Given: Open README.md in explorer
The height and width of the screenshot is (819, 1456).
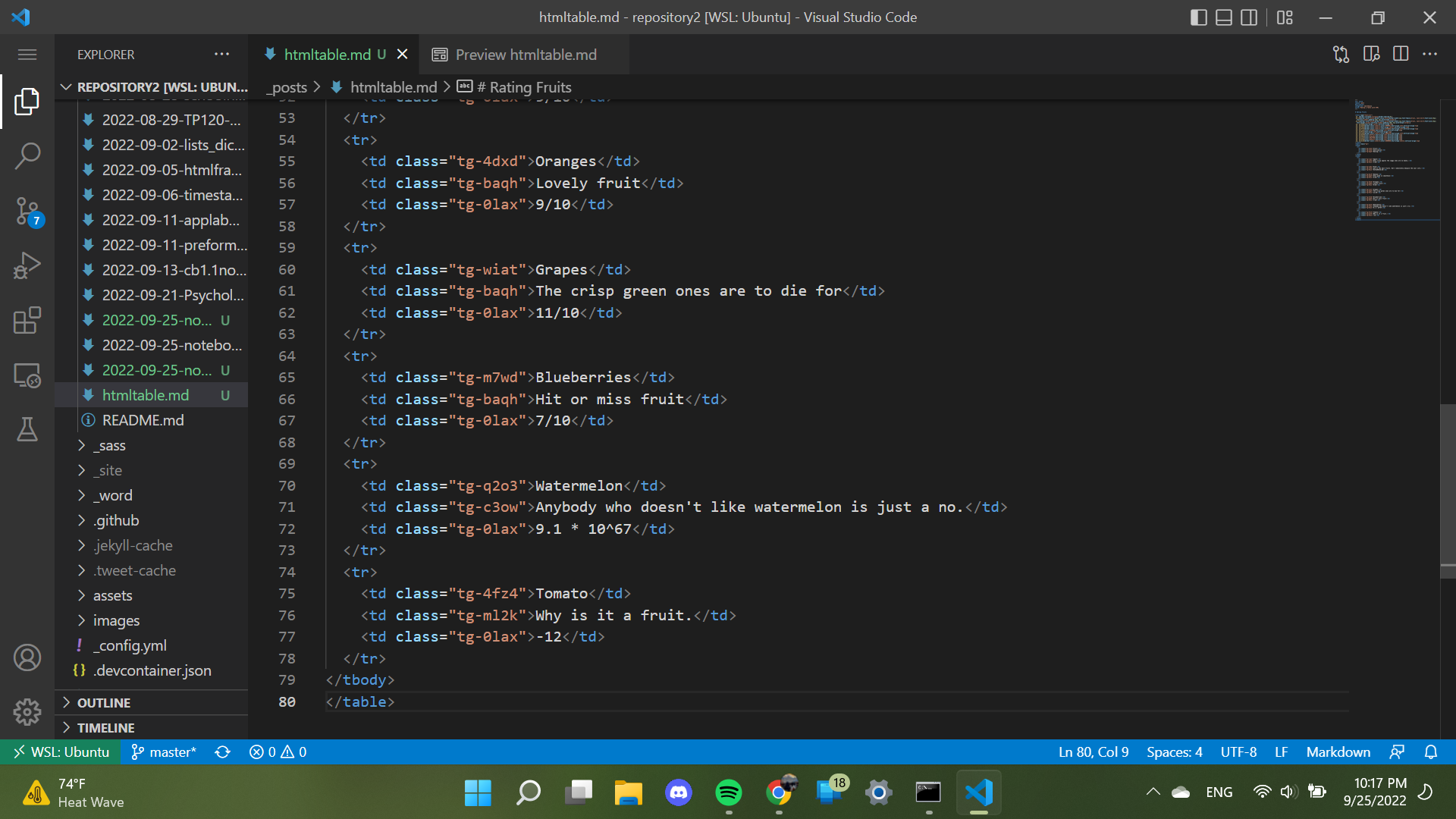Looking at the screenshot, I should (x=152, y=420).
